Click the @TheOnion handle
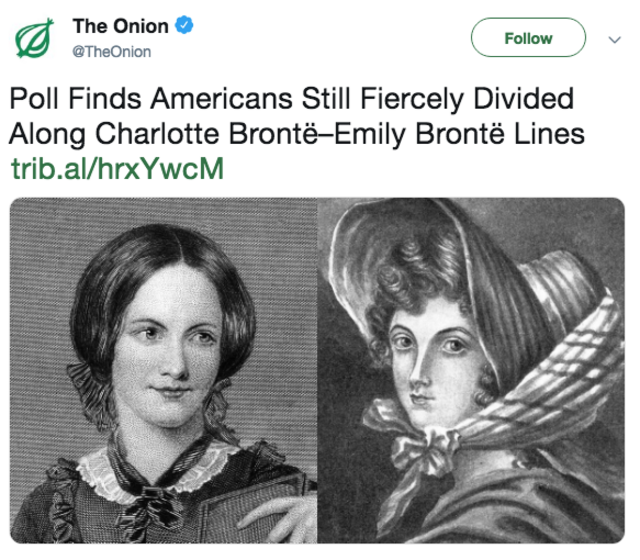 [111, 52]
